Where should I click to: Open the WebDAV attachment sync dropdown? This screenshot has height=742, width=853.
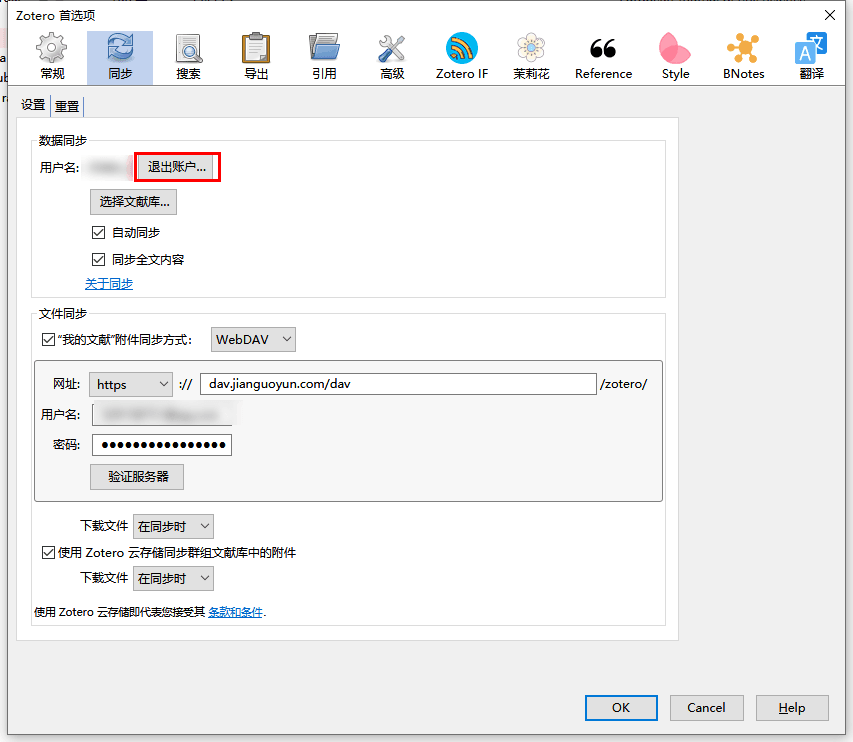(253, 339)
